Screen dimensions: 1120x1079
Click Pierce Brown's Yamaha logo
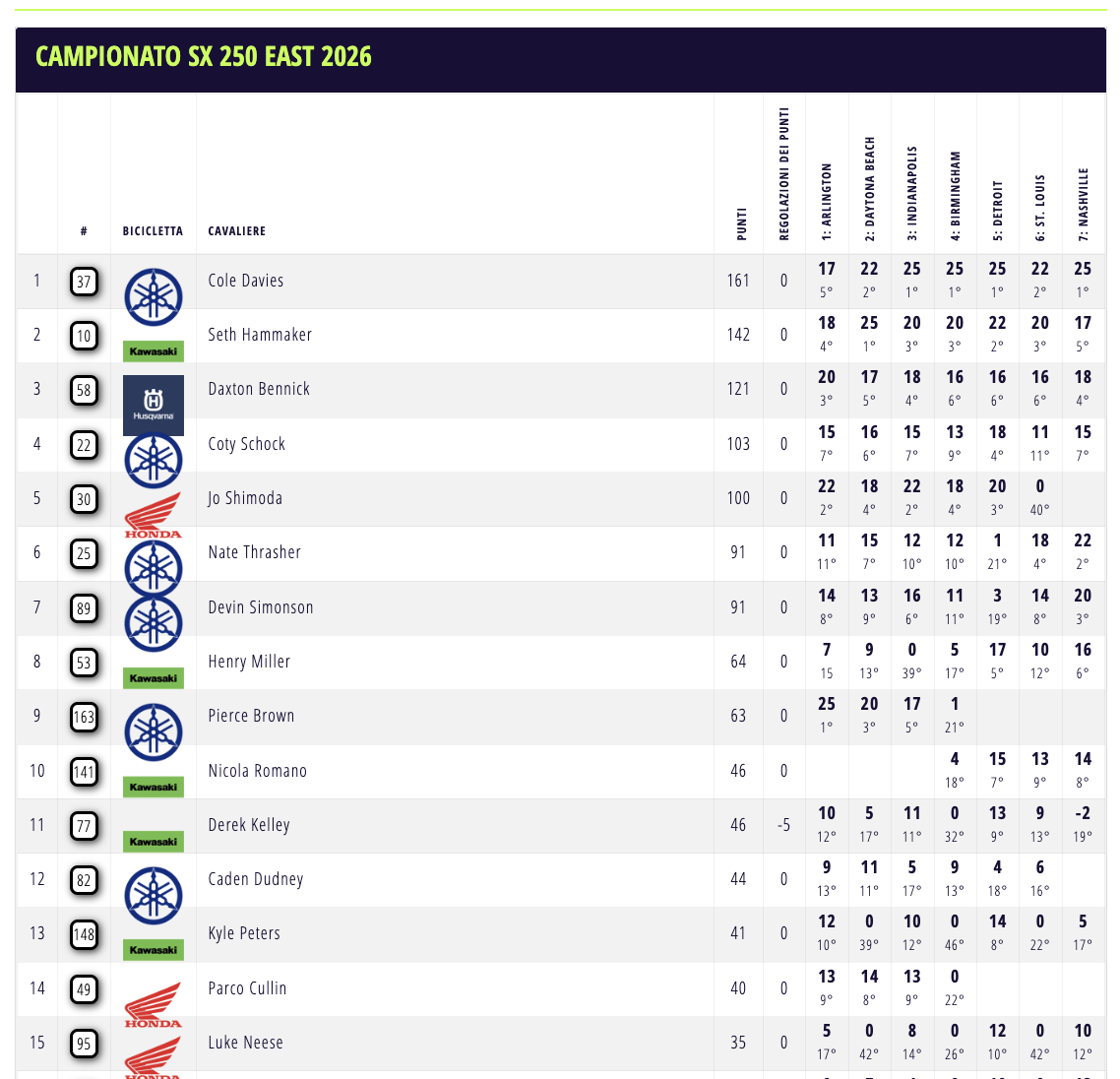[x=154, y=731]
